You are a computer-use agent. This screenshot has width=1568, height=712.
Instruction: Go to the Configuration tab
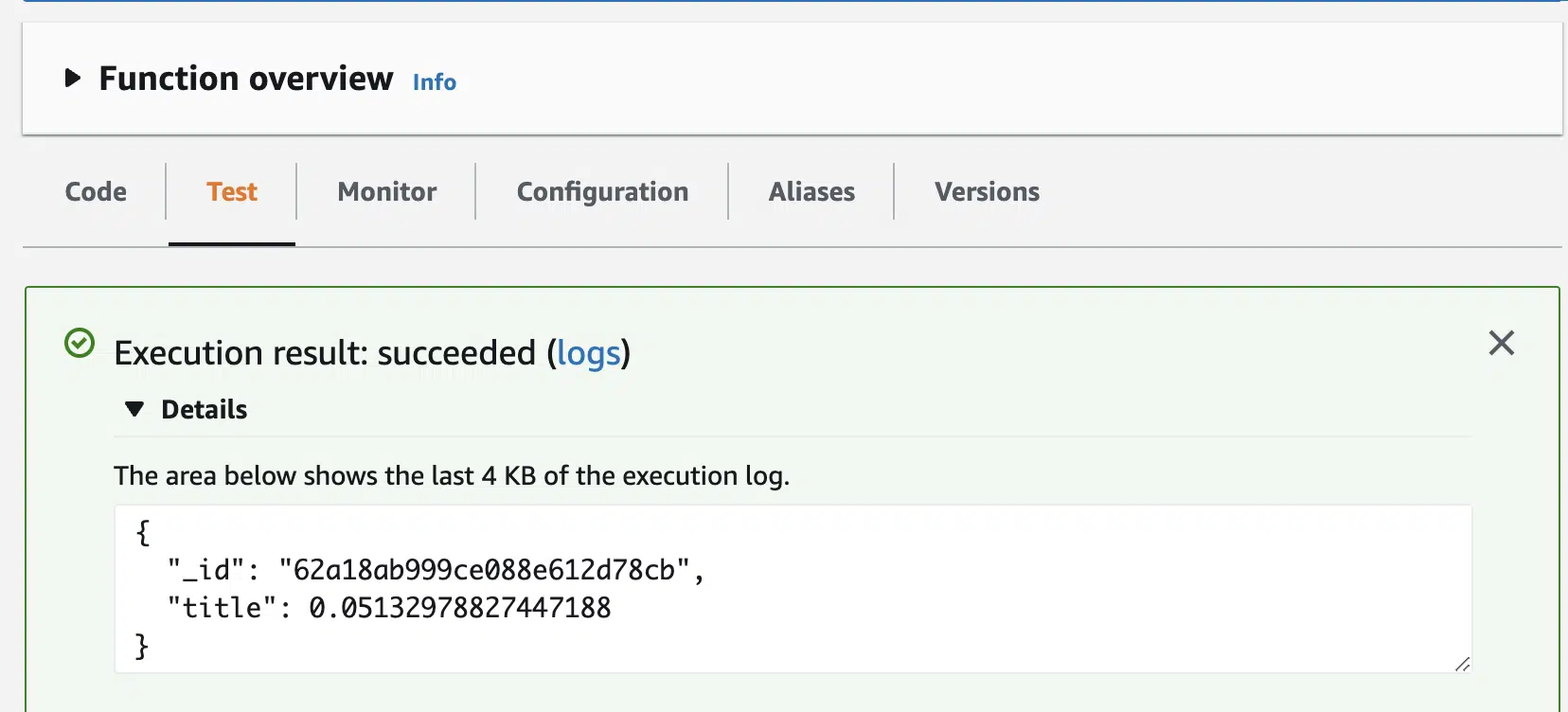coord(602,192)
